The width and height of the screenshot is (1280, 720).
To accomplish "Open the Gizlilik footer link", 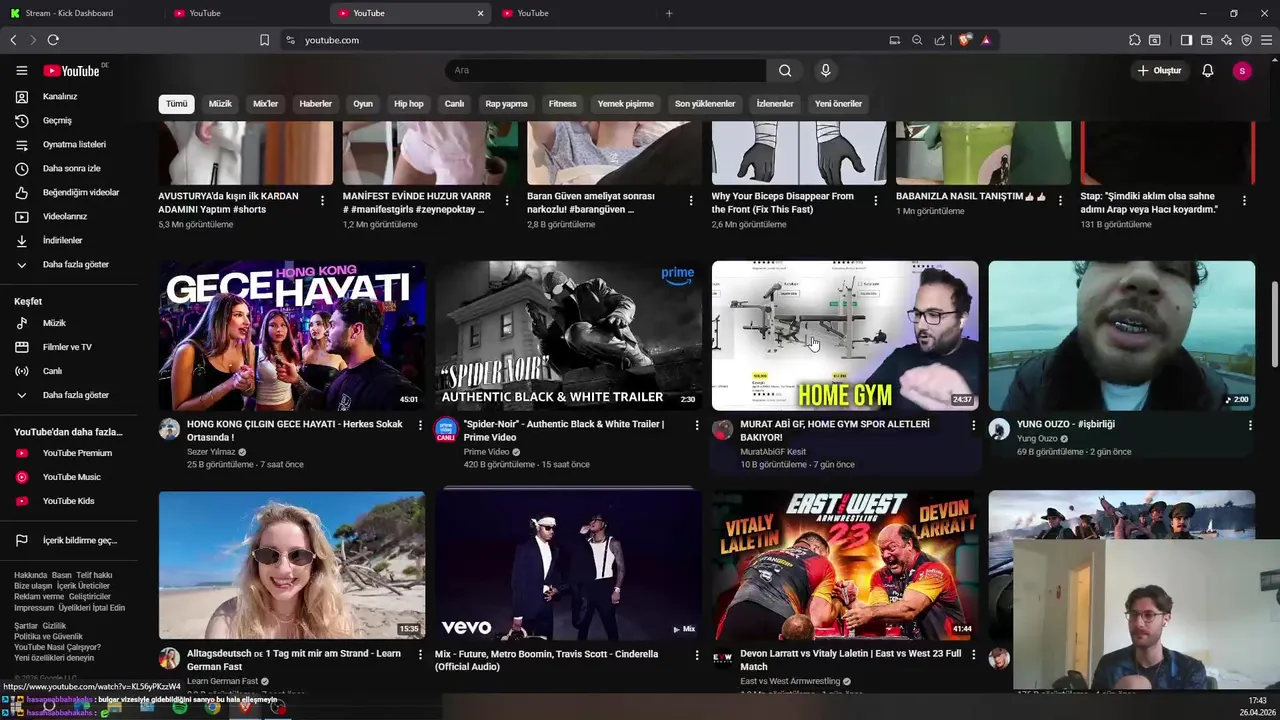I will click(54, 626).
